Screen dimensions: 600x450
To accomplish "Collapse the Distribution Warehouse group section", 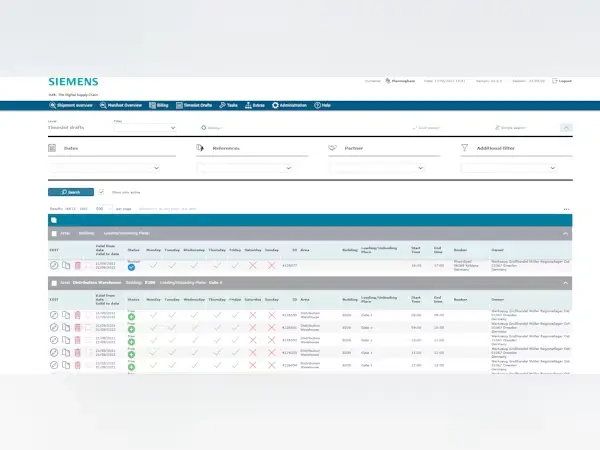I will (565, 283).
